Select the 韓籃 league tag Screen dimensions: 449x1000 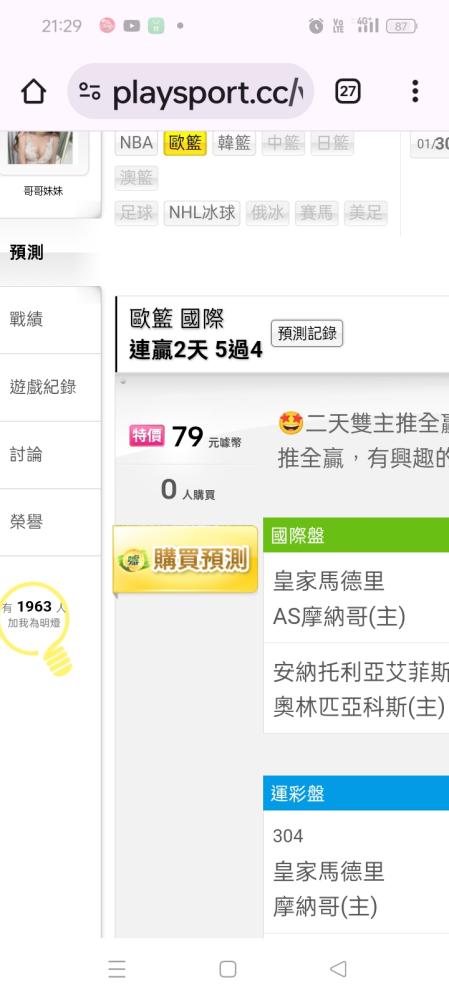point(234,143)
